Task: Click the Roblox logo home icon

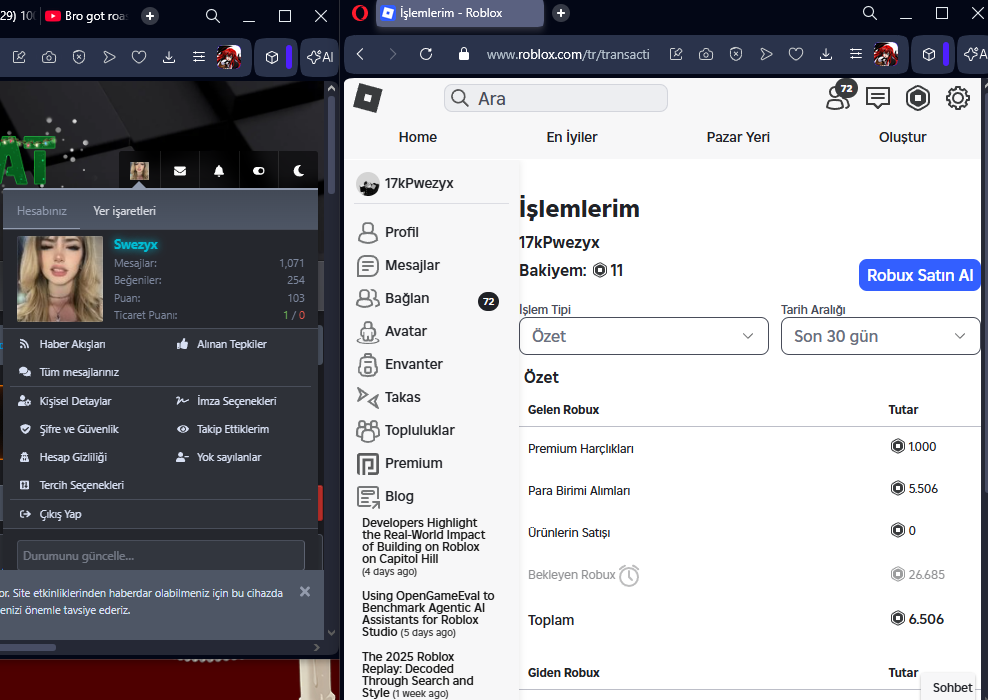Action: 368,98
